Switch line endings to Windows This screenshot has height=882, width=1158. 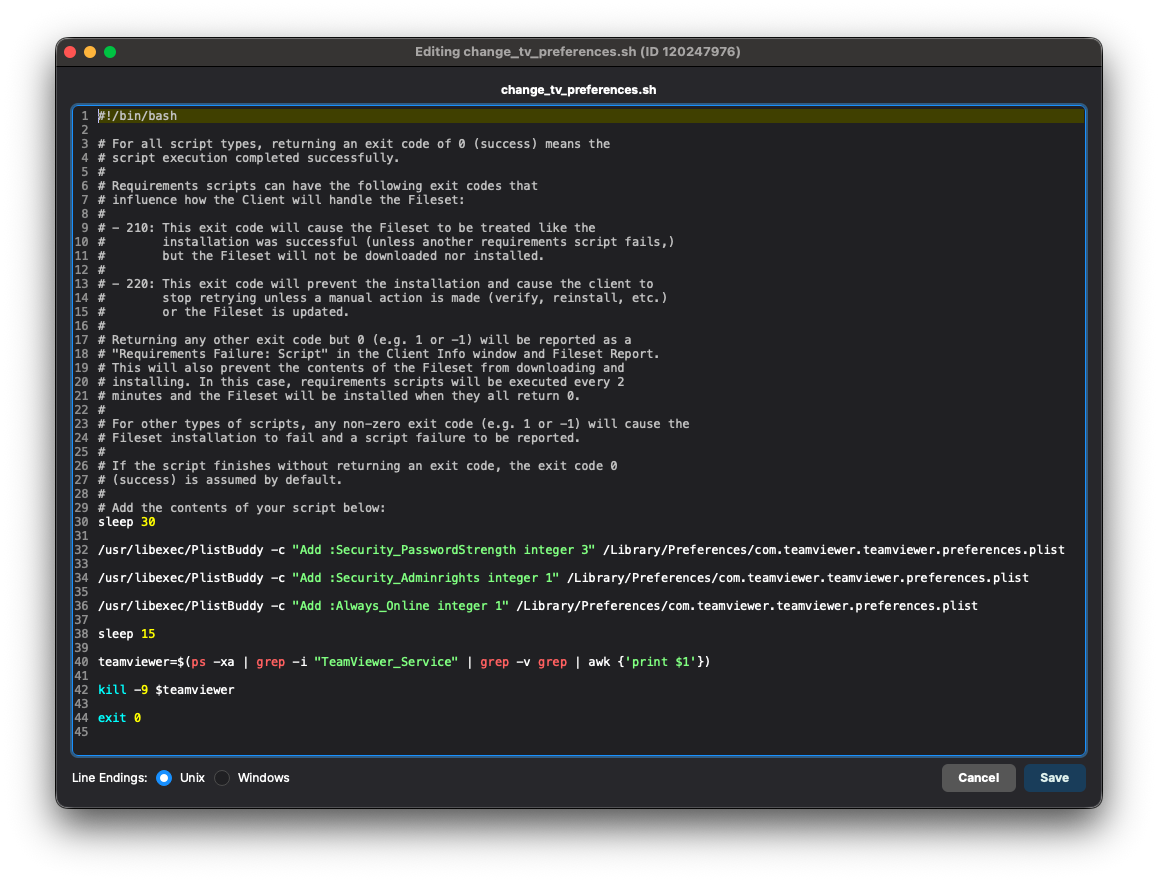222,778
